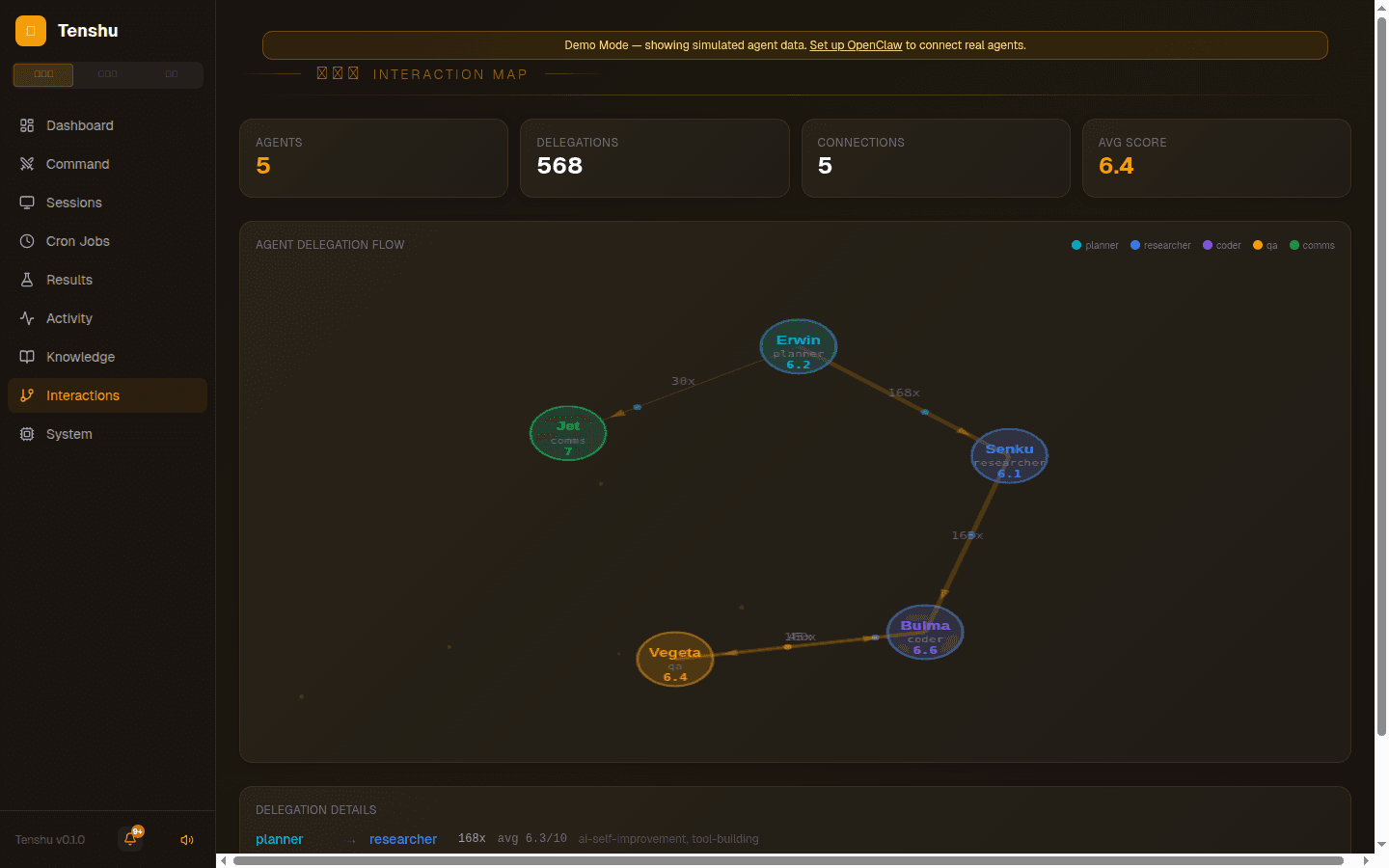Go to the Command page
Screen dimensions: 1389x868
pyautogui.click(x=77, y=164)
